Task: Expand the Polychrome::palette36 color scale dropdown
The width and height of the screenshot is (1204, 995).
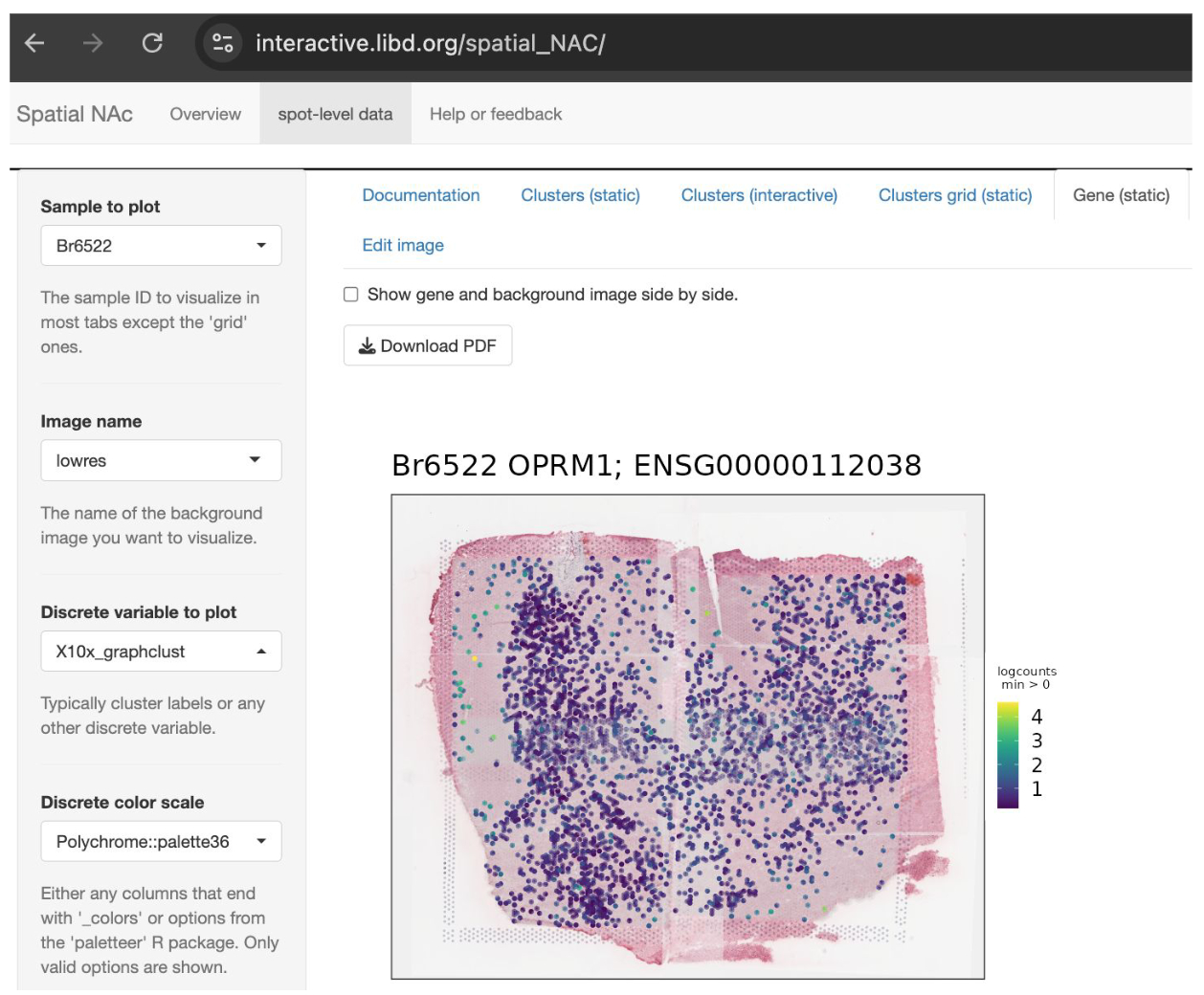Action: (x=161, y=842)
